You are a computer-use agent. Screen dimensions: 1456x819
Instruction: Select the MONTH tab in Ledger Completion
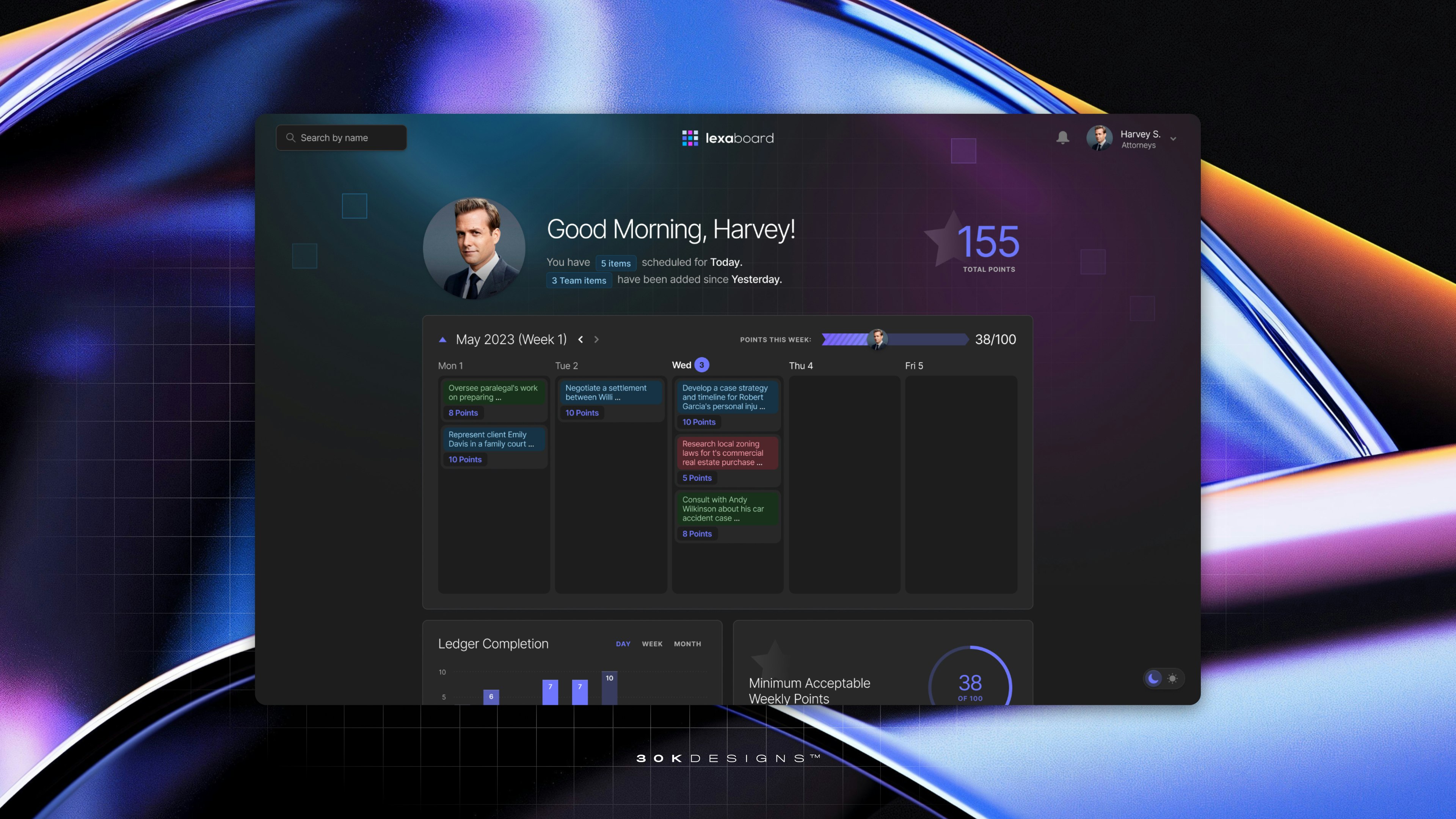[x=687, y=644]
